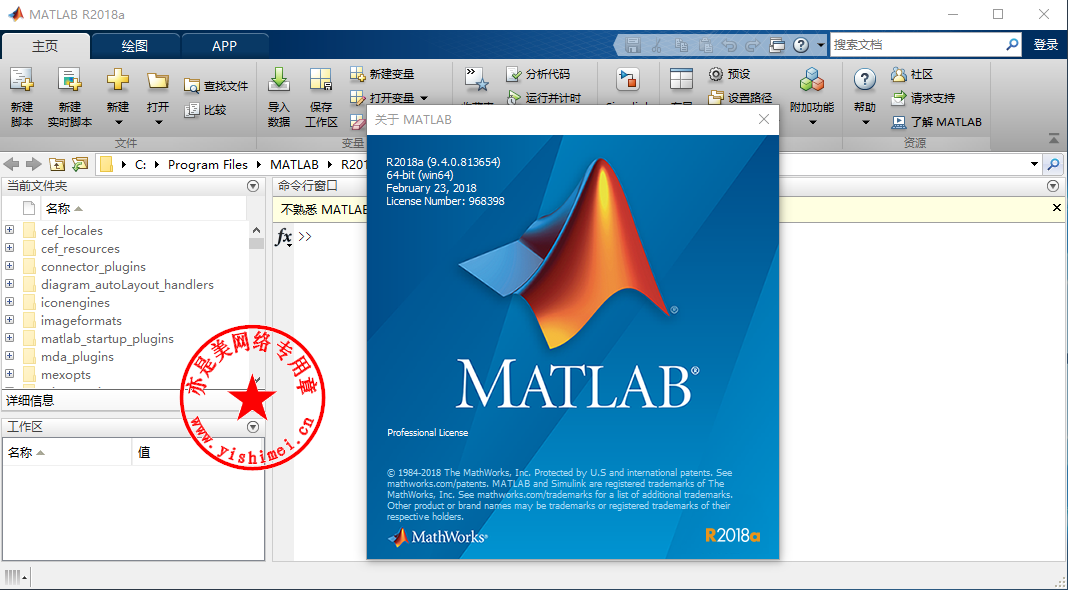Open the quick access toolbar customize dropdown
Viewport: 1068px width, 590px height.
[x=821, y=46]
